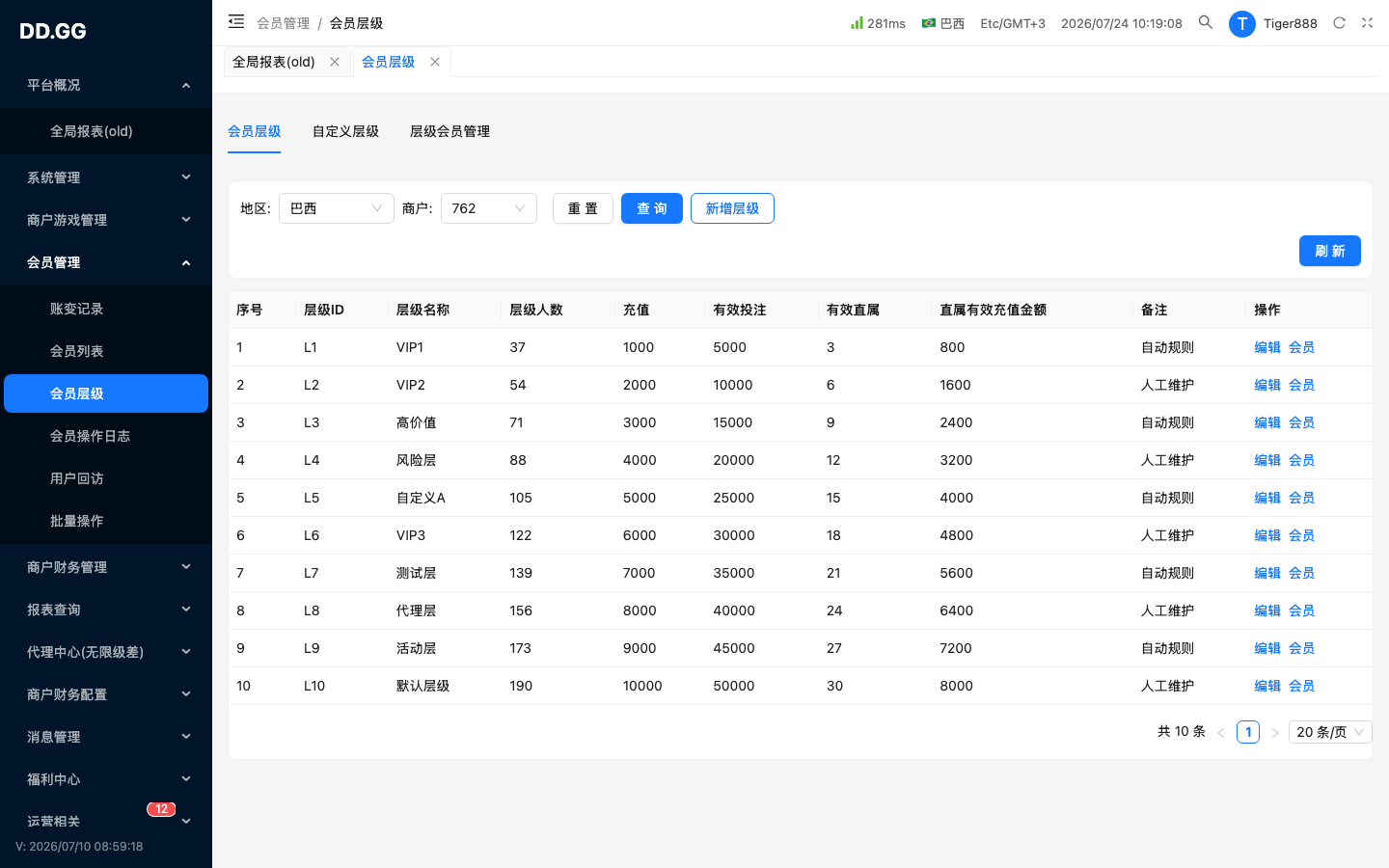1389x868 pixels.
Task: Close the 全局报表(old) tab
Action: (x=335, y=62)
